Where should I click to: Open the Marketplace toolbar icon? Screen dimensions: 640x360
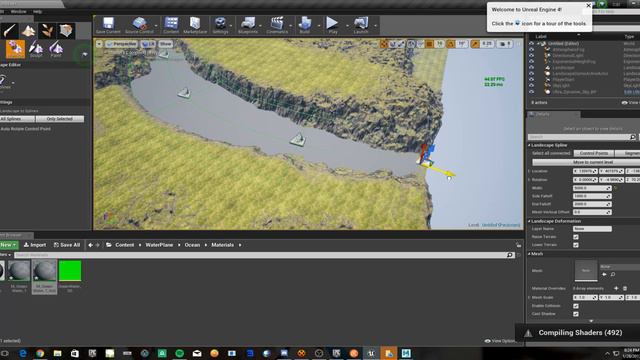195,25
